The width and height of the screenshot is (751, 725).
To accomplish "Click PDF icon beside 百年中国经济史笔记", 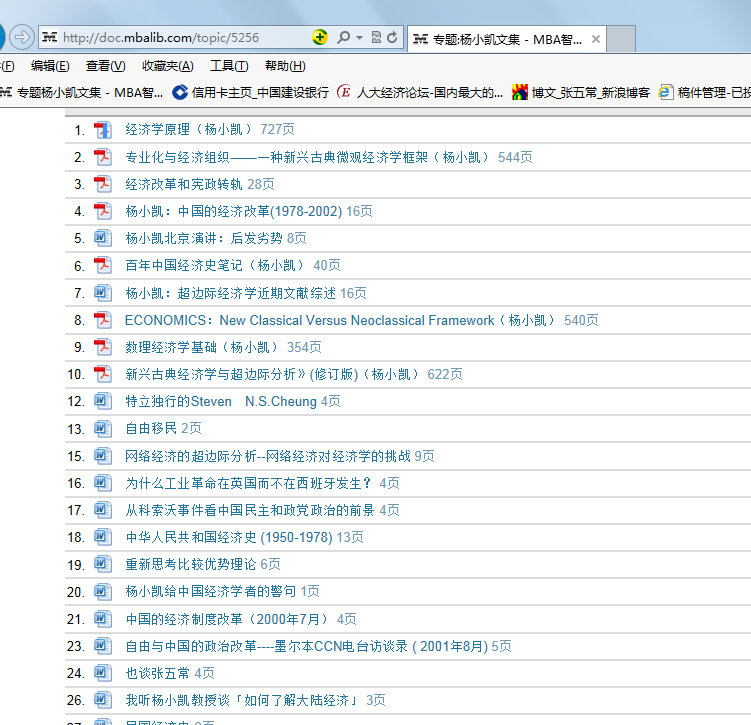I will click(x=102, y=265).
